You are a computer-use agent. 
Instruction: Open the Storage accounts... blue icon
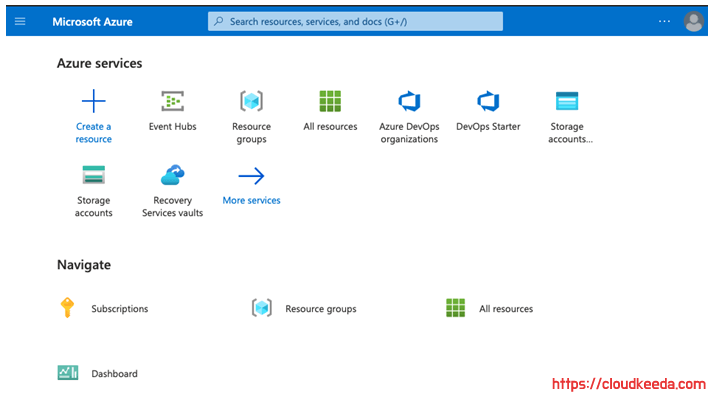pos(567,101)
